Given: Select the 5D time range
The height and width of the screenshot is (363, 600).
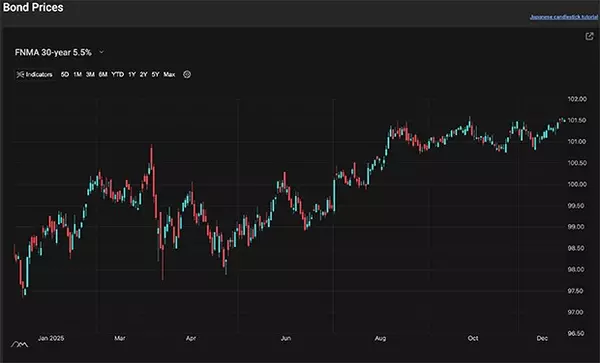Looking at the screenshot, I should coord(65,75).
